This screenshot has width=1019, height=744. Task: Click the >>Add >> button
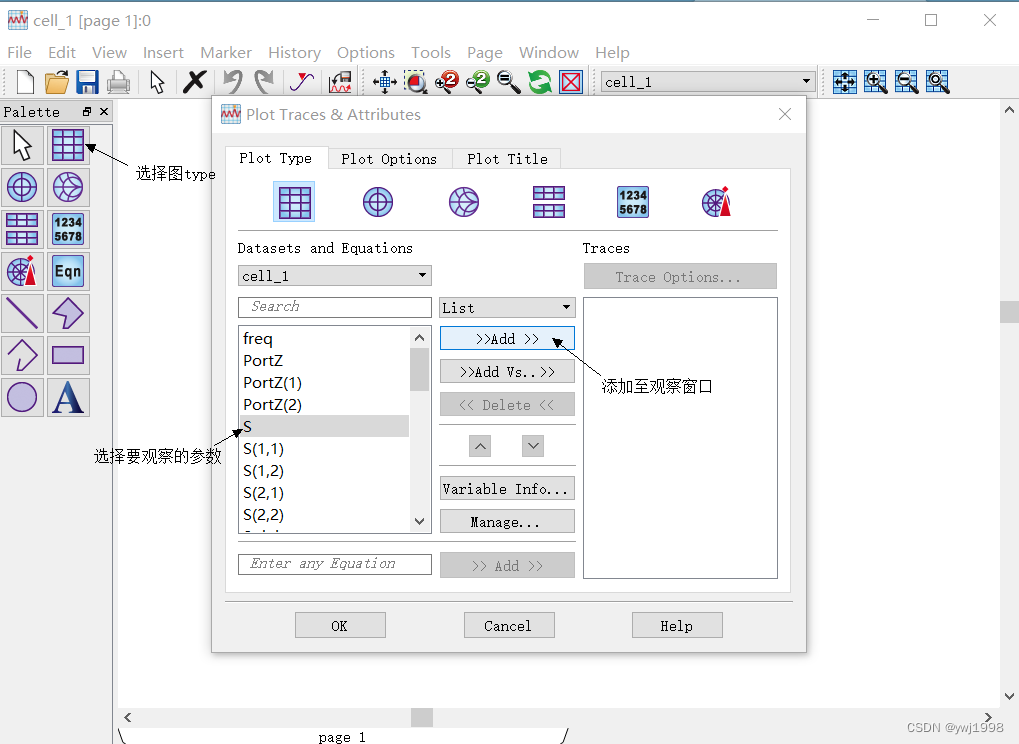click(x=507, y=338)
